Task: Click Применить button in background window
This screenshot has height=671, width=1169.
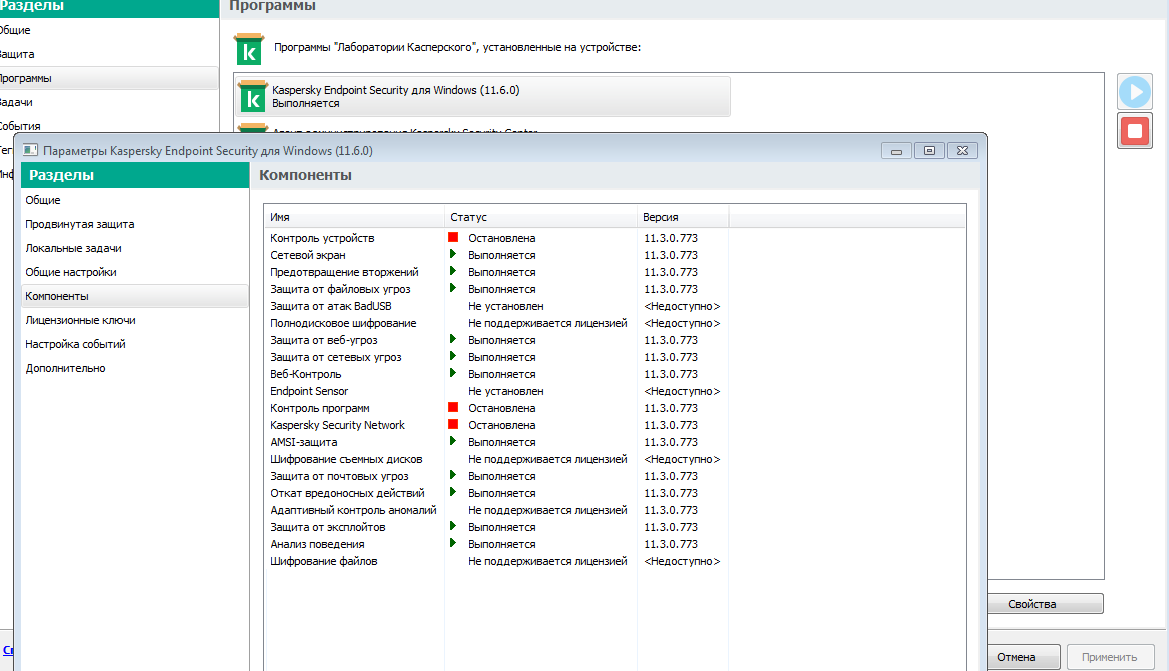Action: pyautogui.click(x=1109, y=657)
